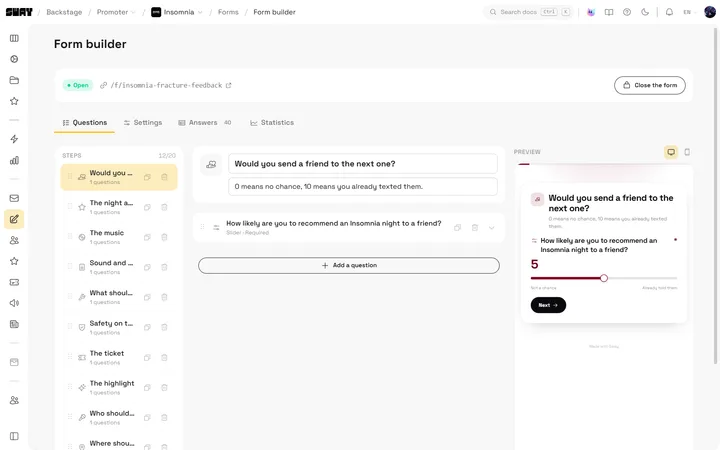The width and height of the screenshot is (720, 450).
Task: Open the folder icon in the sidebar
Action: point(14,80)
